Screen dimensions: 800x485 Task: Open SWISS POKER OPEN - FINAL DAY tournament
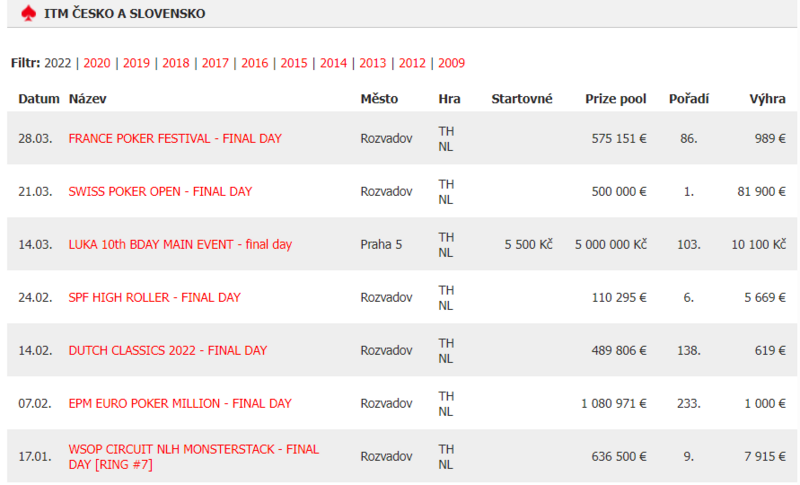[160, 192]
